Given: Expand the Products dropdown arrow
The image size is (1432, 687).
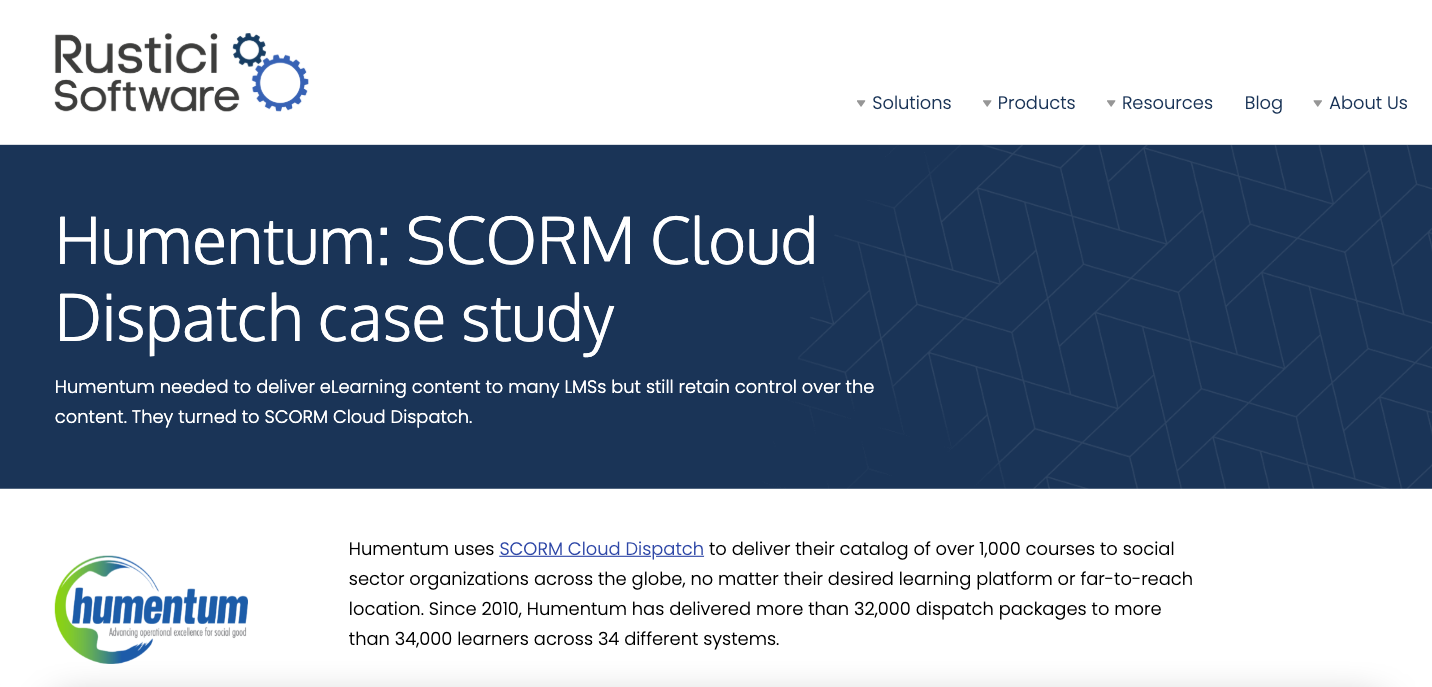Looking at the screenshot, I should coord(987,104).
